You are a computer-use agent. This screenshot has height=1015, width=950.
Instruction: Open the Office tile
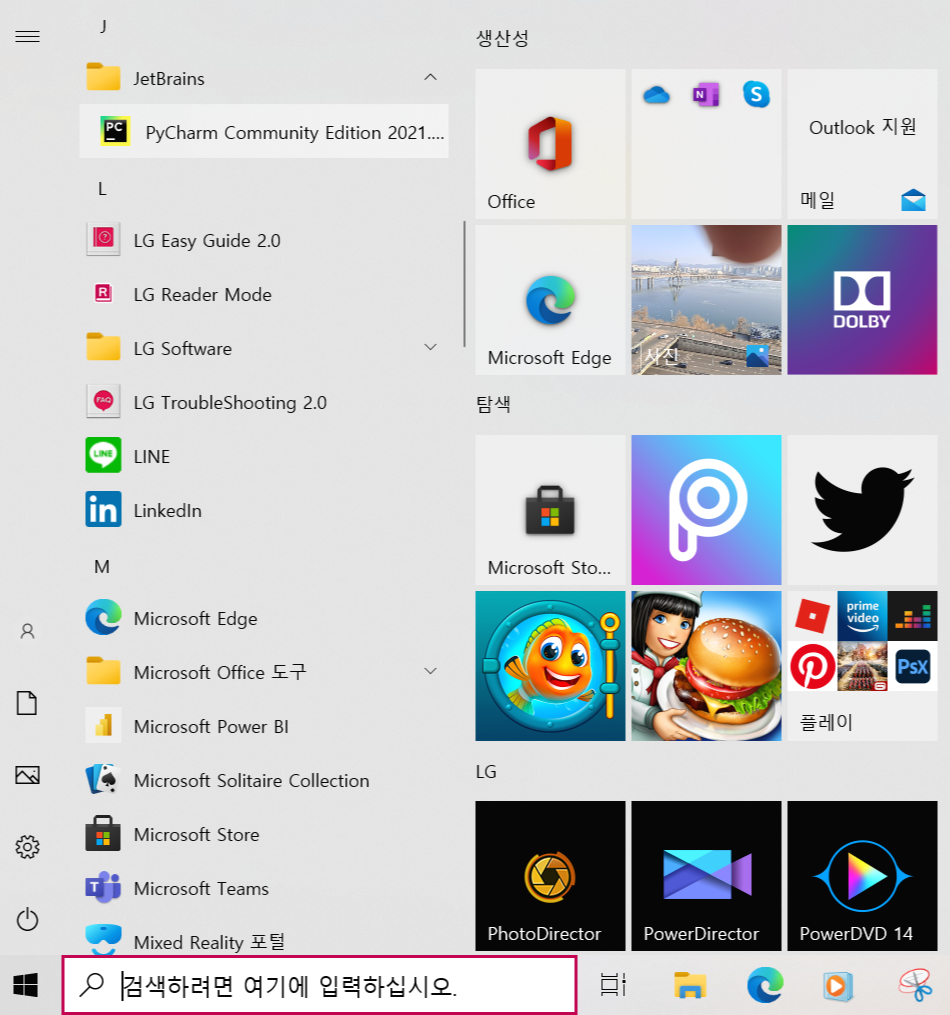tap(550, 144)
